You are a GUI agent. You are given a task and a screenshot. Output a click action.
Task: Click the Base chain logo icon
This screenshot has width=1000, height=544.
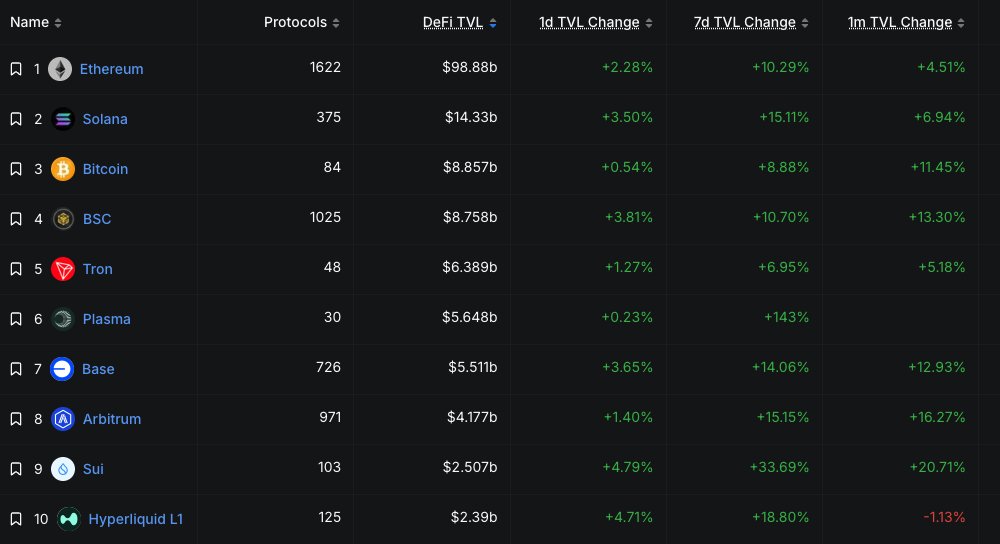(63, 369)
